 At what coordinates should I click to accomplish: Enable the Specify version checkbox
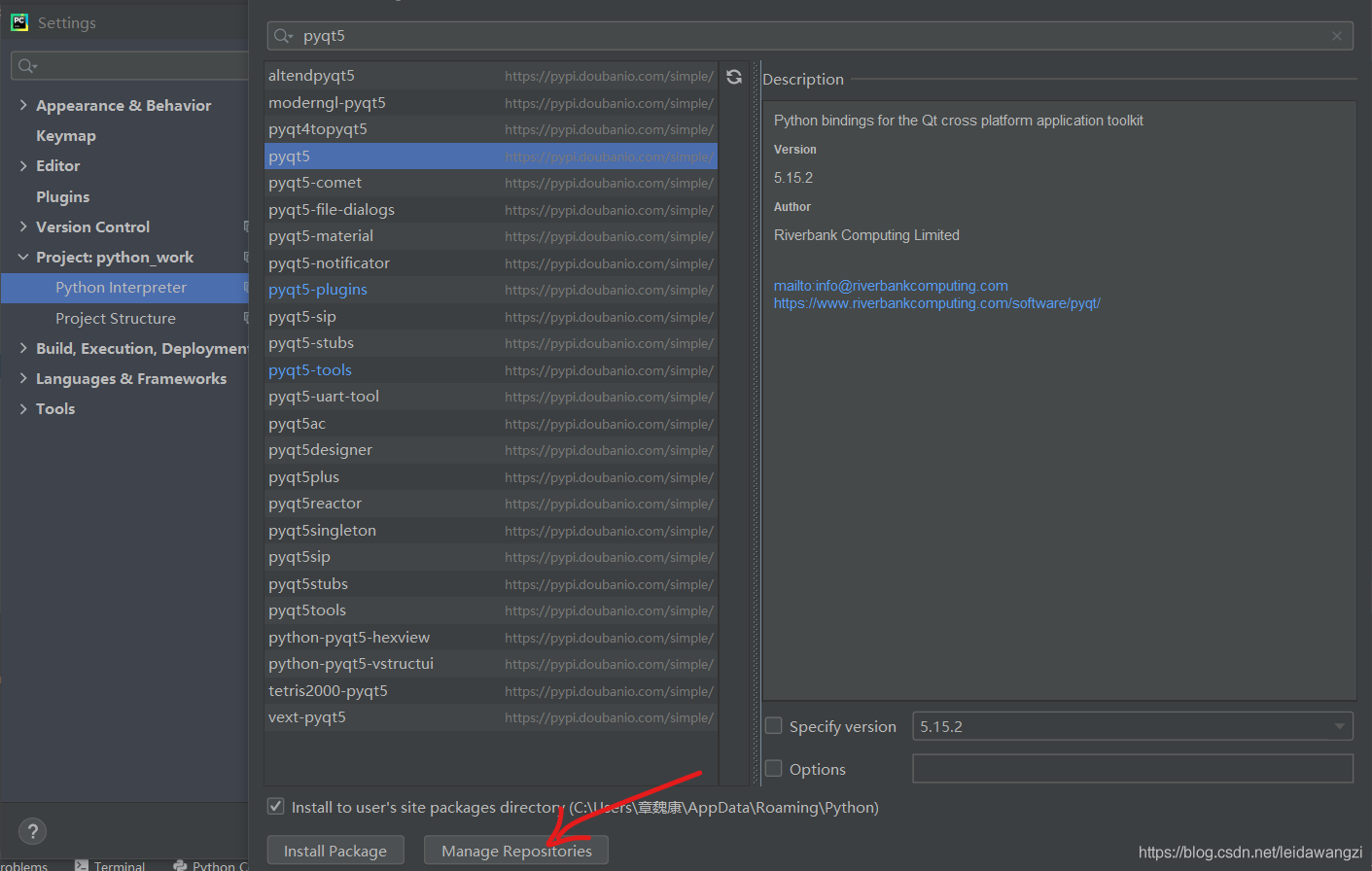pos(774,726)
